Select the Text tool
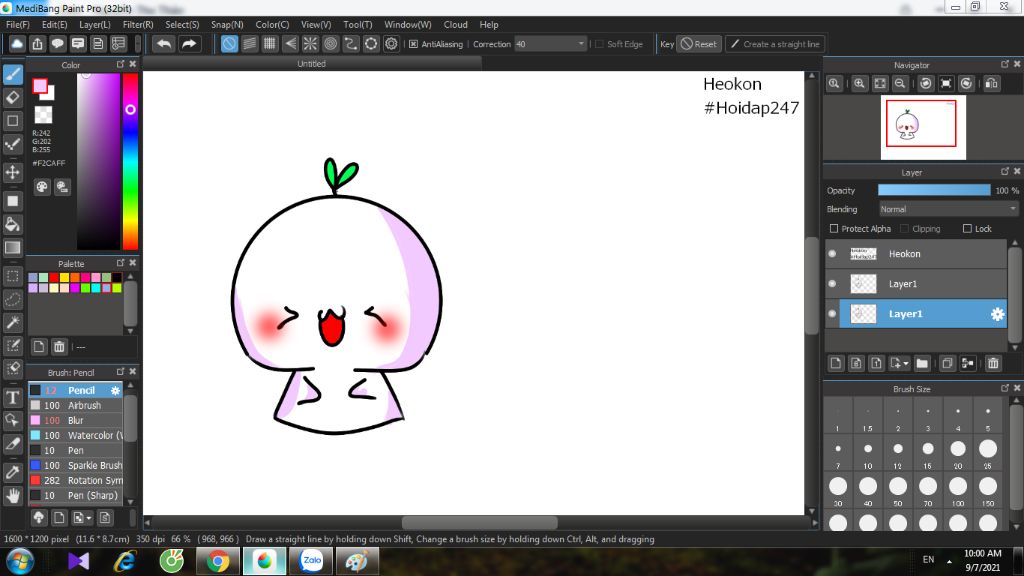This screenshot has height=576, width=1024. [x=13, y=397]
